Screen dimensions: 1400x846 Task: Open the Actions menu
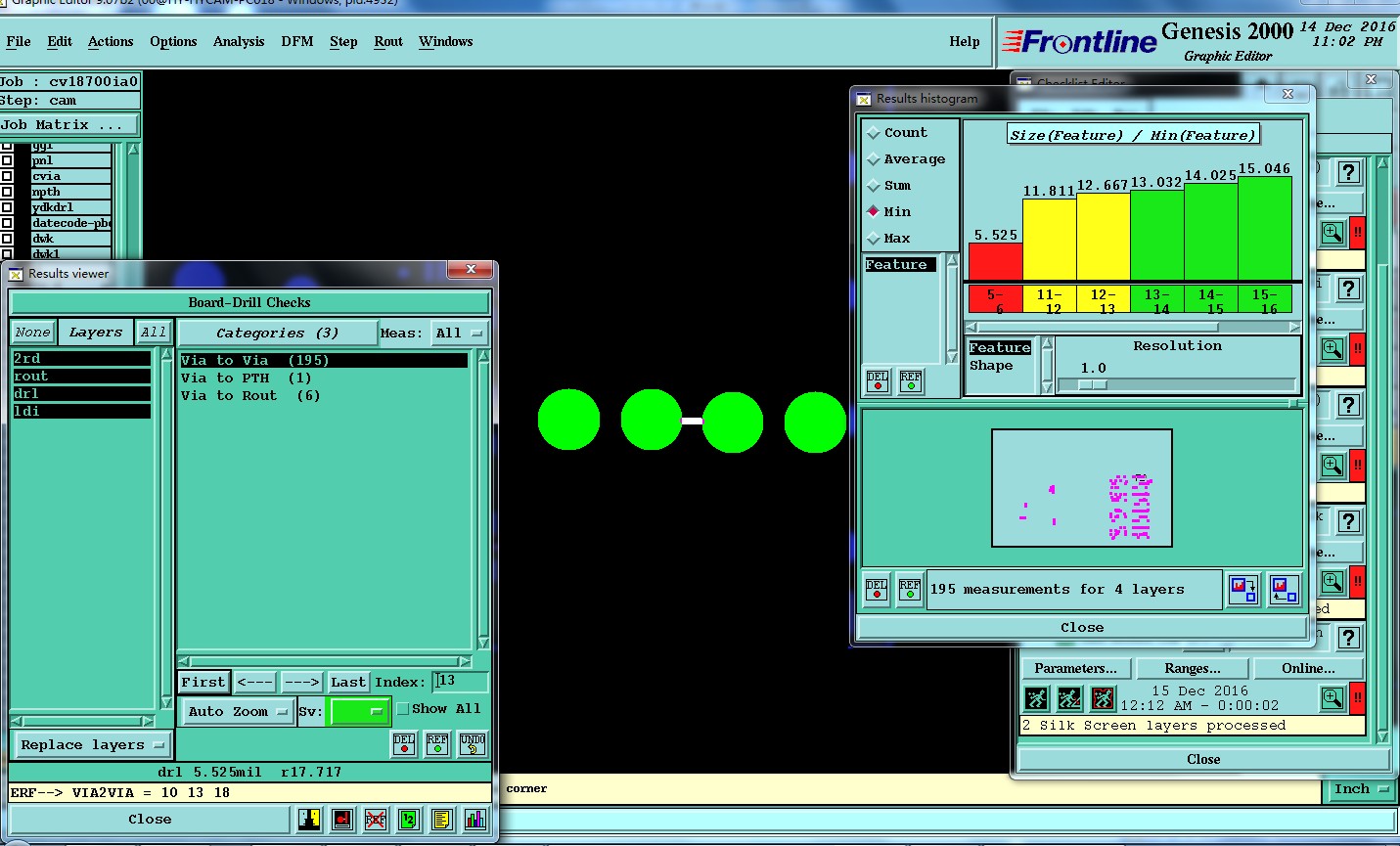click(x=111, y=42)
